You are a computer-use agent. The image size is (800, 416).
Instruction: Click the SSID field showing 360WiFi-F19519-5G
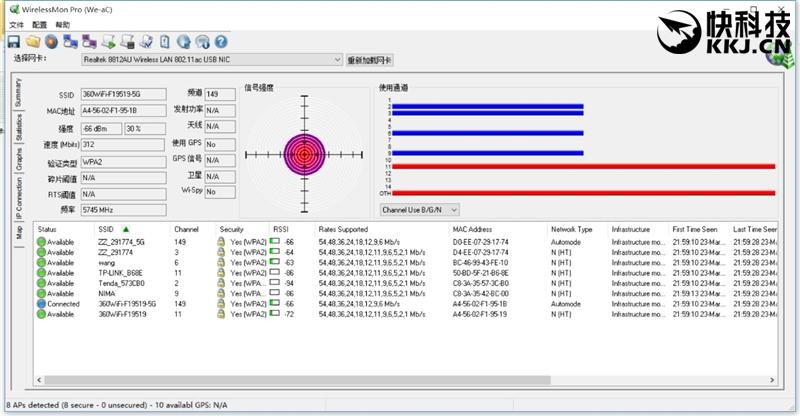(x=123, y=94)
